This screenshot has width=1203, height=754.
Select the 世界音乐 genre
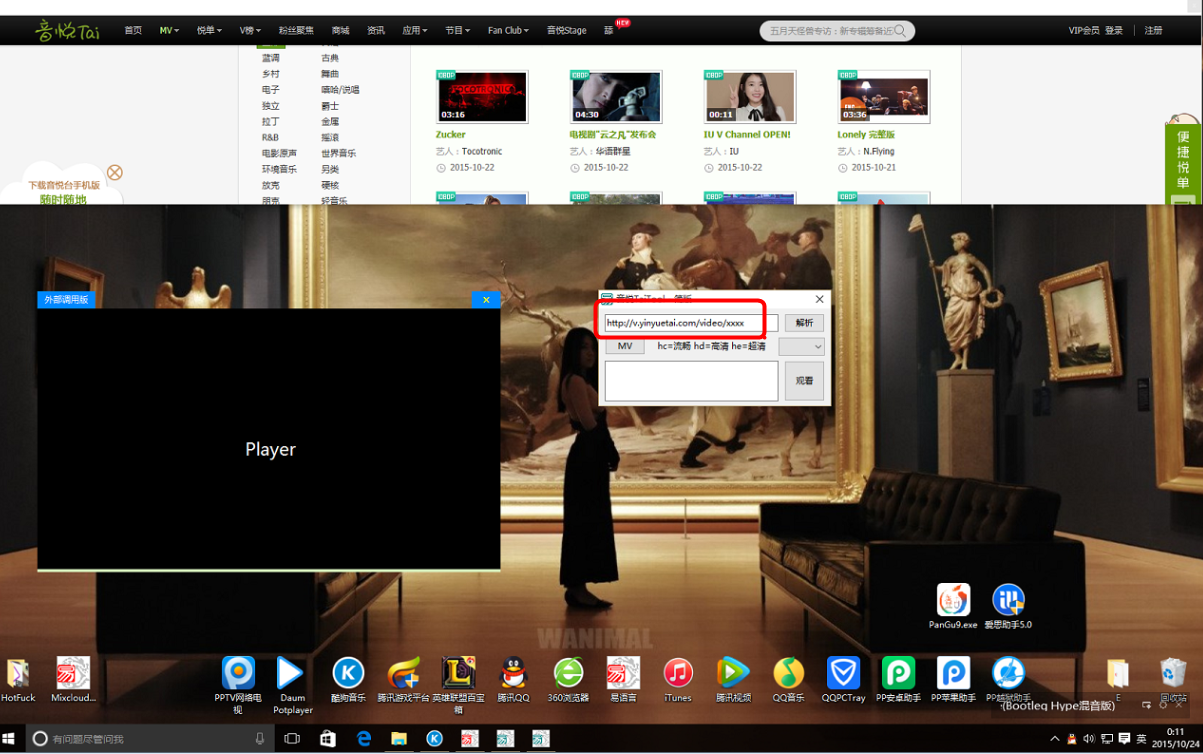point(338,154)
